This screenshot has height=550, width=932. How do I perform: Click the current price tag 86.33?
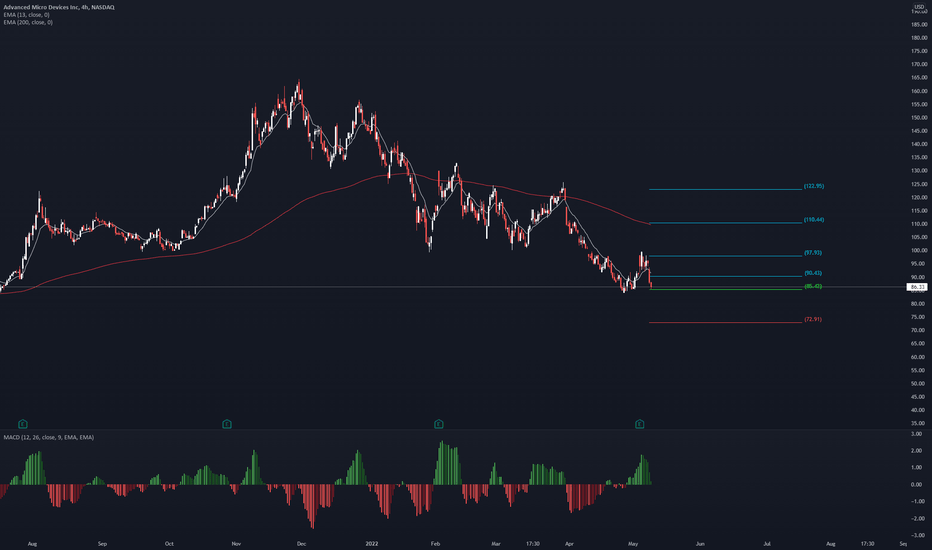pos(918,287)
